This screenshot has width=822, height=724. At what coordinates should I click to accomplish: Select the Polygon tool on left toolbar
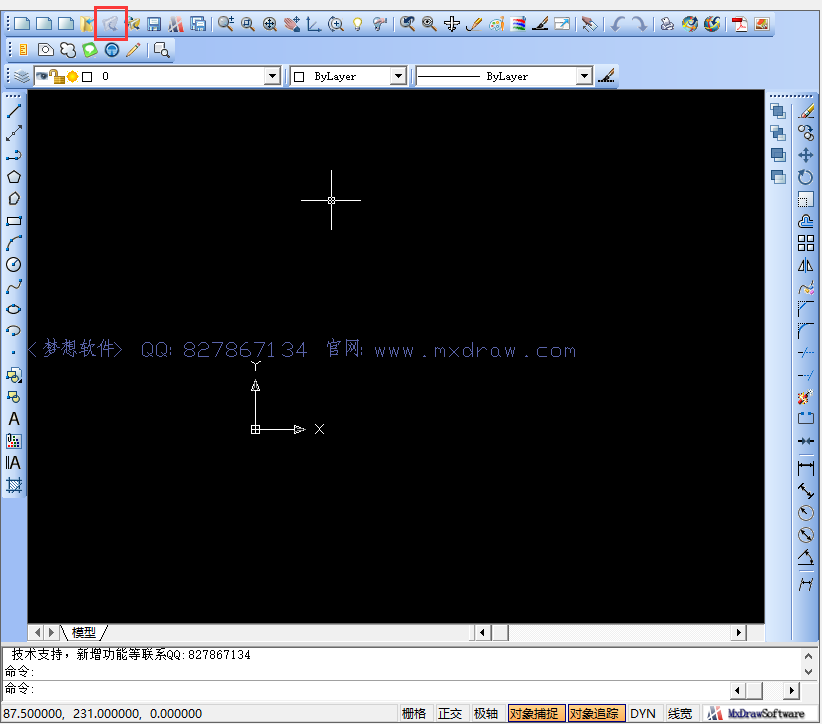[14, 175]
